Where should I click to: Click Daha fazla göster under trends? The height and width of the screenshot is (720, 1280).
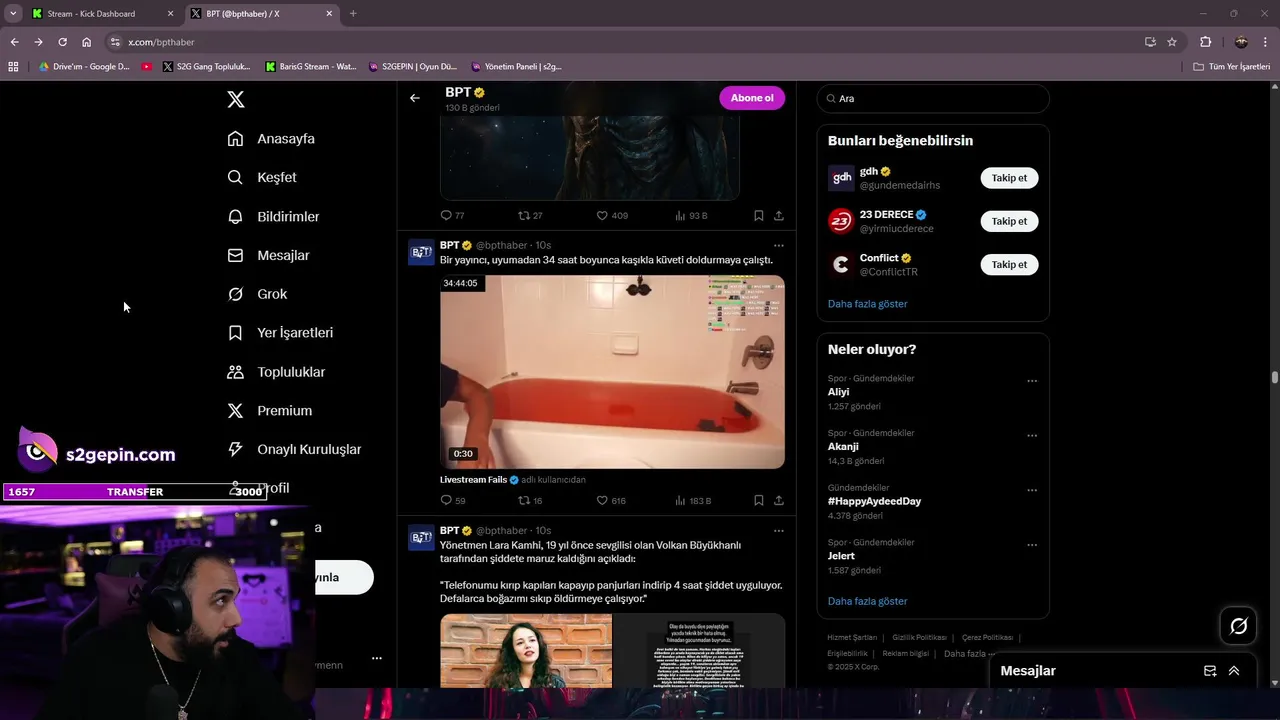(867, 601)
